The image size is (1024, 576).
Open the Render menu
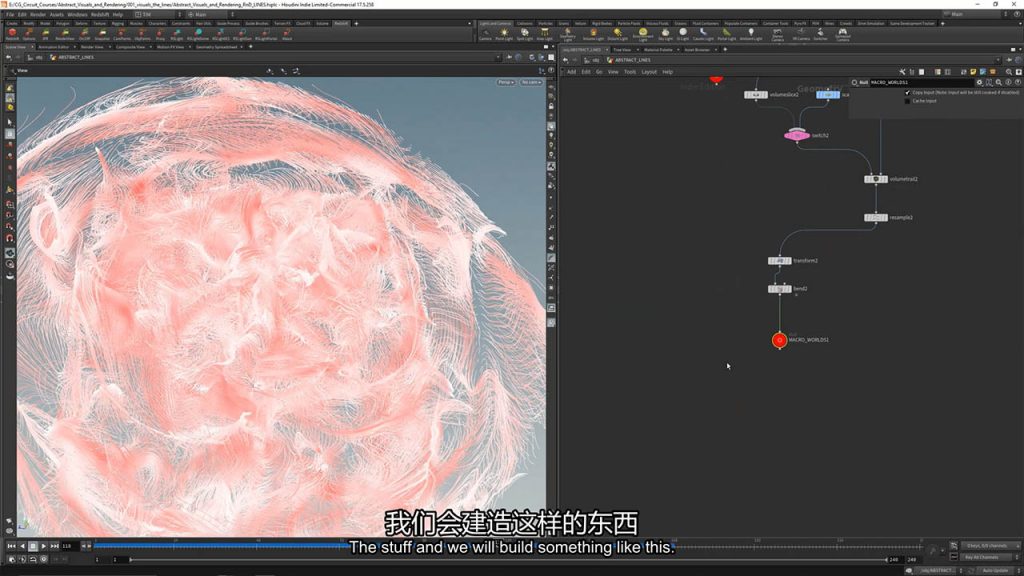38,14
